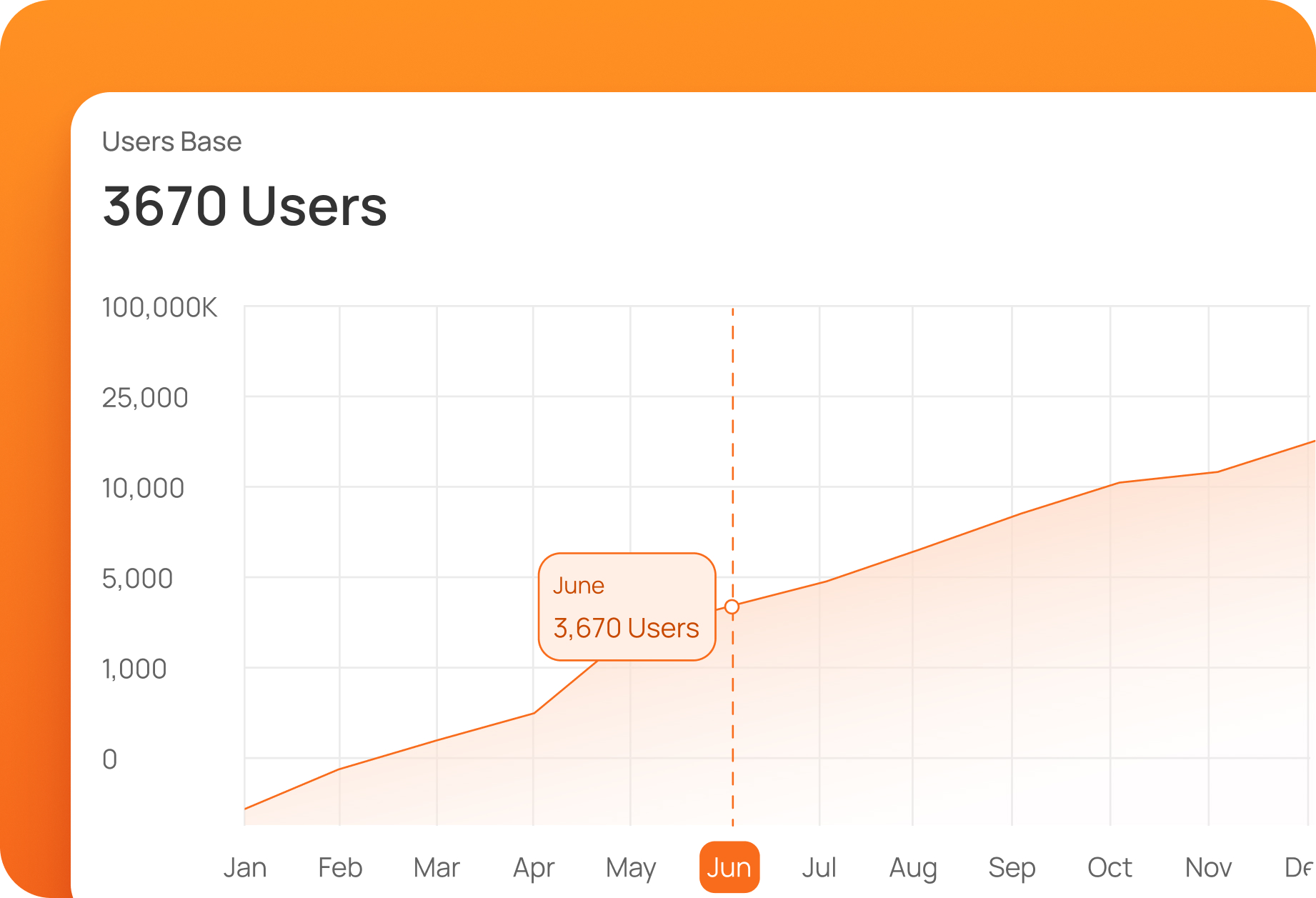This screenshot has width=1316, height=898.
Task: Switch to Mar on the month axis
Action: [x=437, y=868]
